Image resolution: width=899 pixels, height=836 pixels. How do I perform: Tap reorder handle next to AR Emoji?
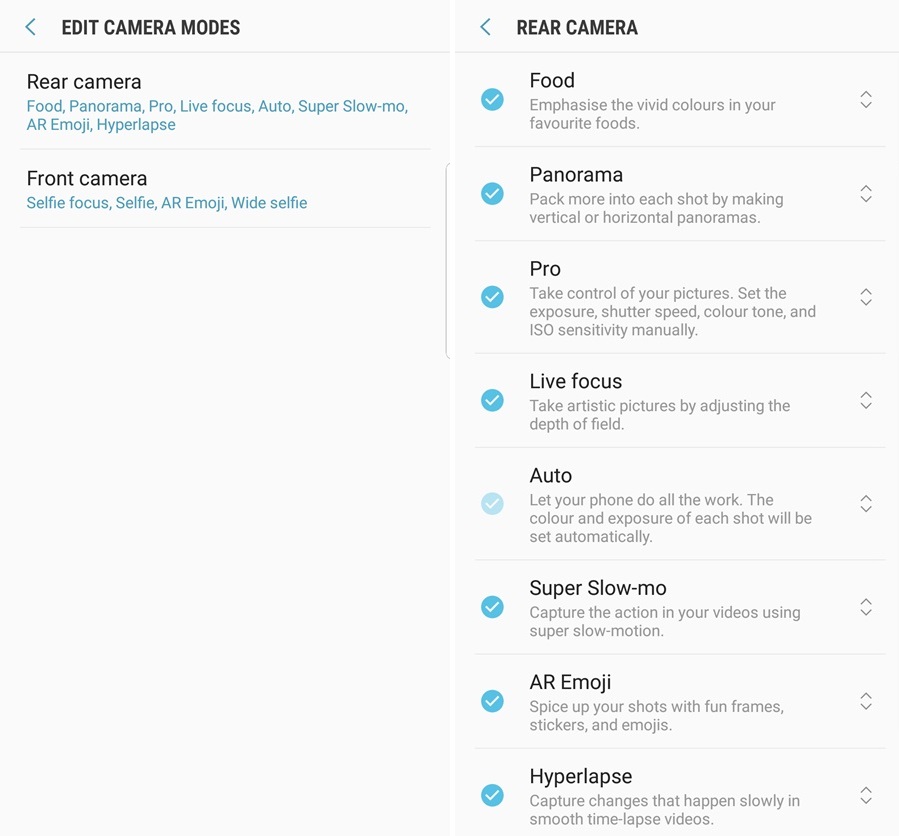(866, 701)
